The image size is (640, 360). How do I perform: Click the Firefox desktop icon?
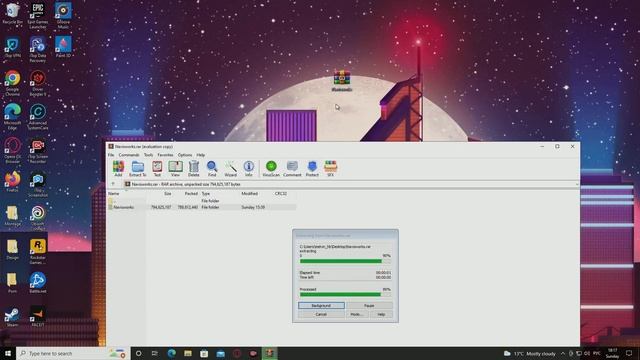click(13, 182)
